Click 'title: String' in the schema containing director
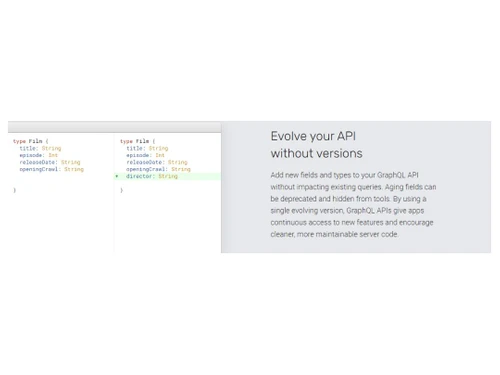Image resolution: width=500 pixels, height=375 pixels. pyautogui.click(x=147, y=148)
